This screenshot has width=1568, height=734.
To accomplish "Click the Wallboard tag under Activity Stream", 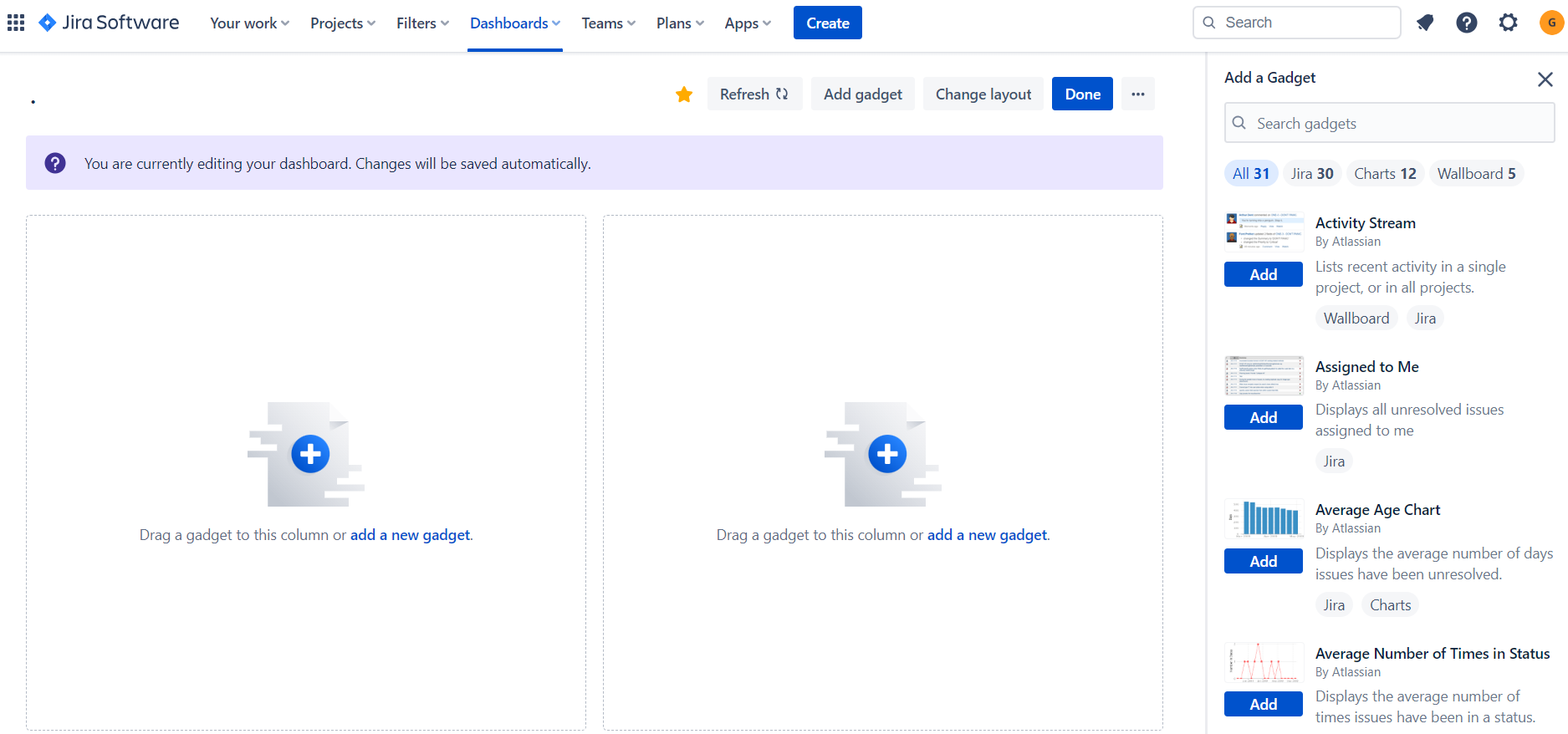I will (x=1356, y=318).
